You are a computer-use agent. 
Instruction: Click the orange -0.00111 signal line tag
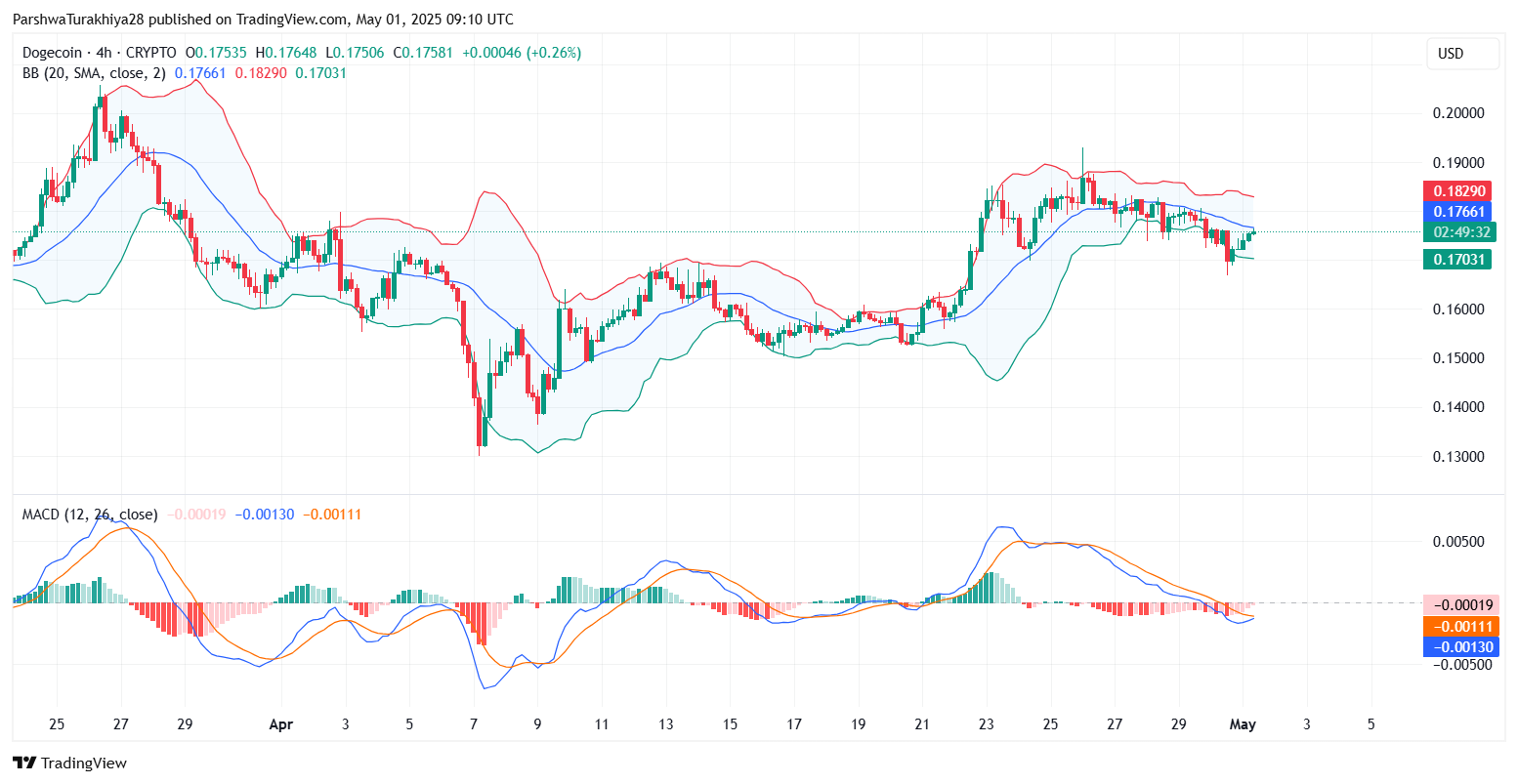point(1459,626)
